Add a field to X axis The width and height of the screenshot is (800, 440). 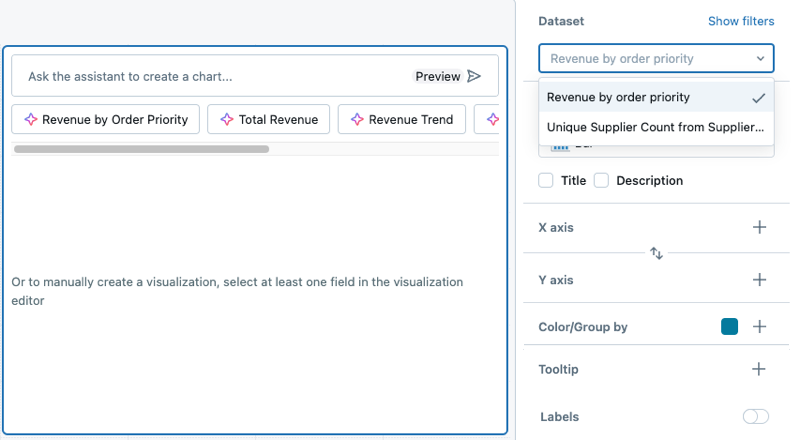tap(759, 227)
